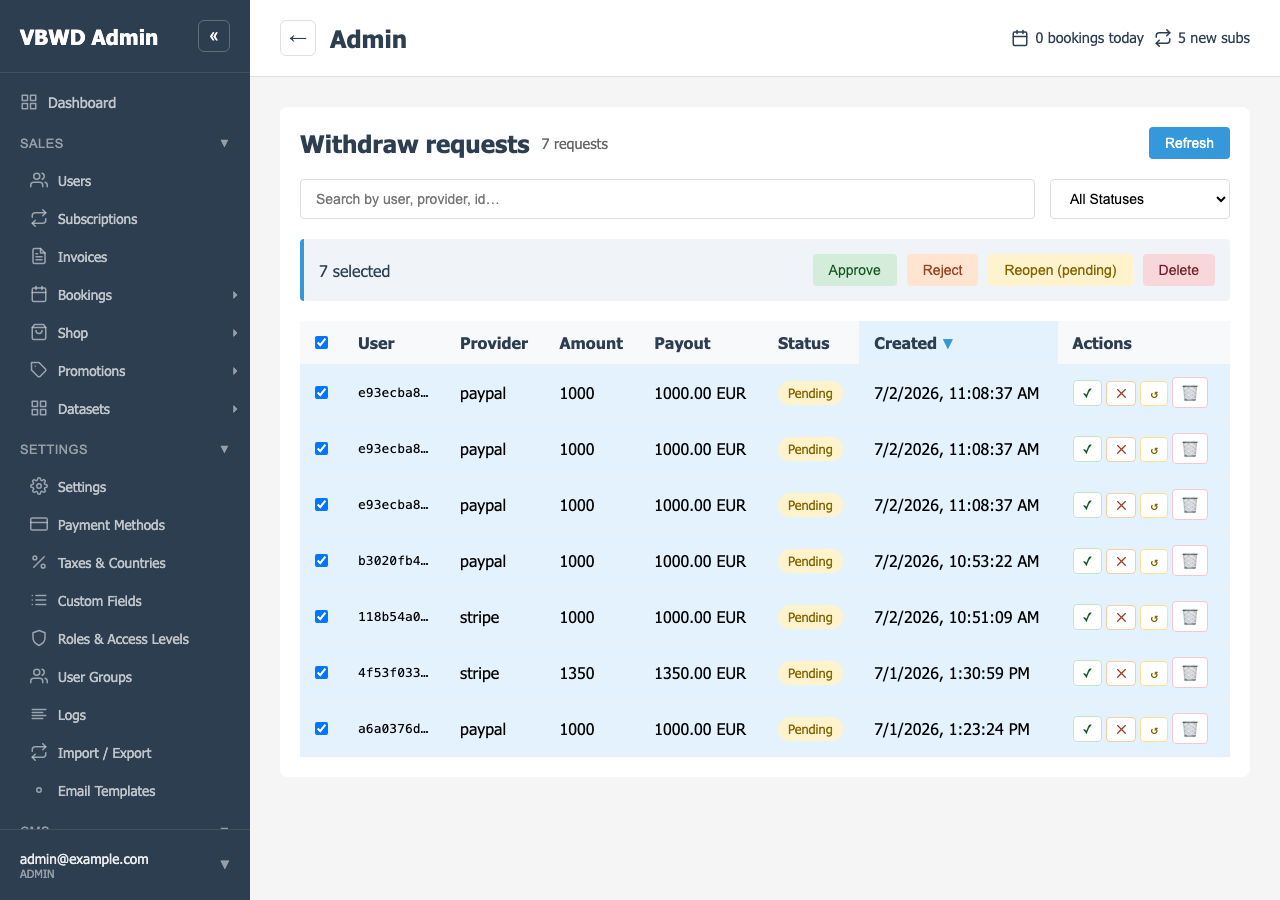The height and width of the screenshot is (900, 1280).
Task: Click the Payment Methods card icon
Action: pyautogui.click(x=39, y=524)
